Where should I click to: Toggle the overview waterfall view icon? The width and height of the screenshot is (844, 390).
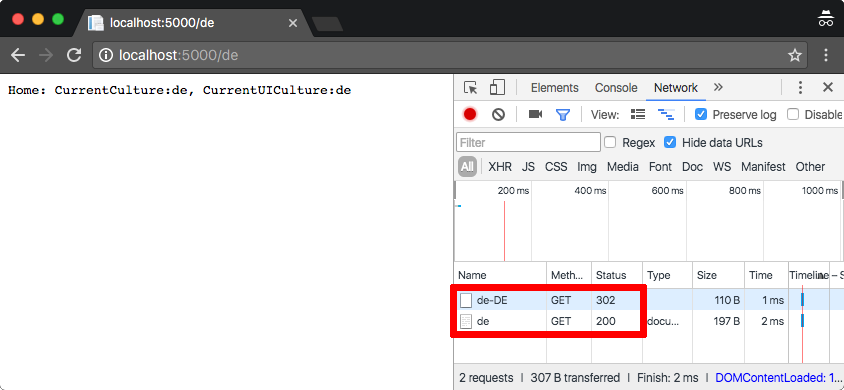[666, 114]
